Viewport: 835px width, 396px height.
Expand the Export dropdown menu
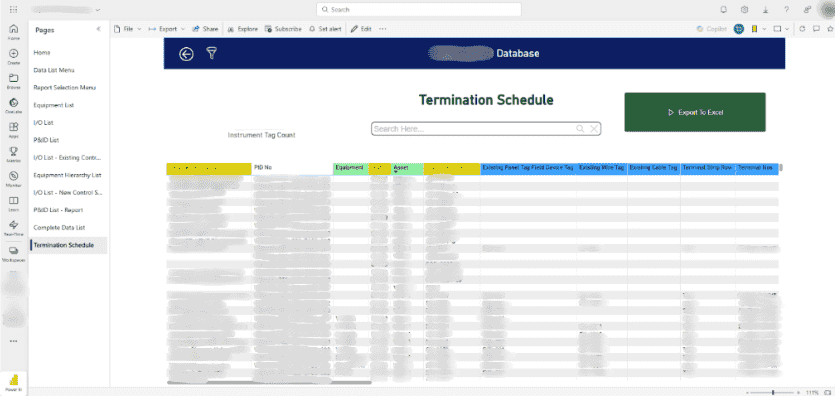(x=167, y=29)
